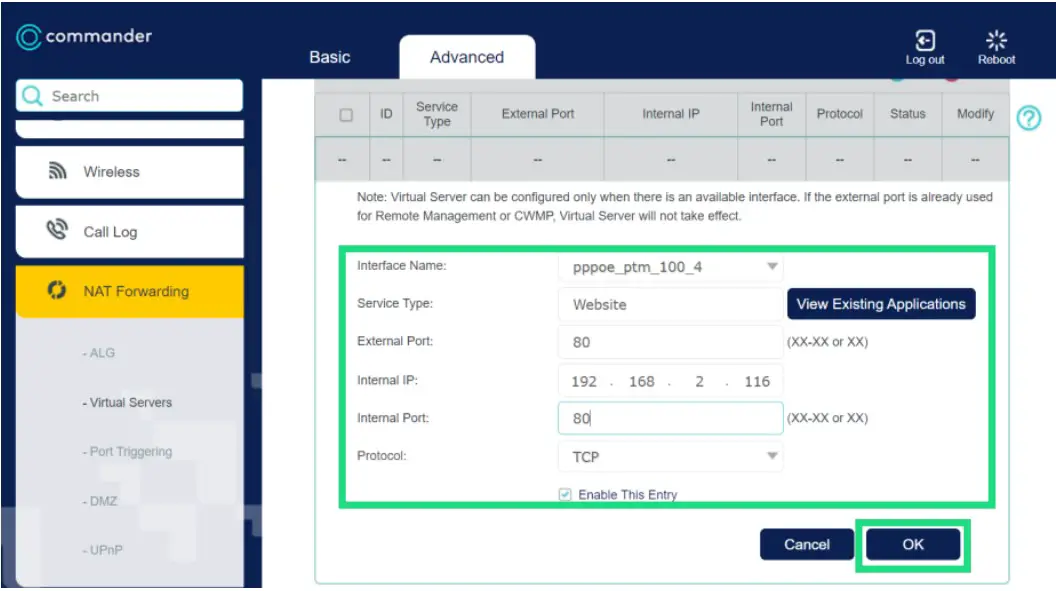1056x591 pixels.
Task: Click the OK button
Action: tap(913, 544)
